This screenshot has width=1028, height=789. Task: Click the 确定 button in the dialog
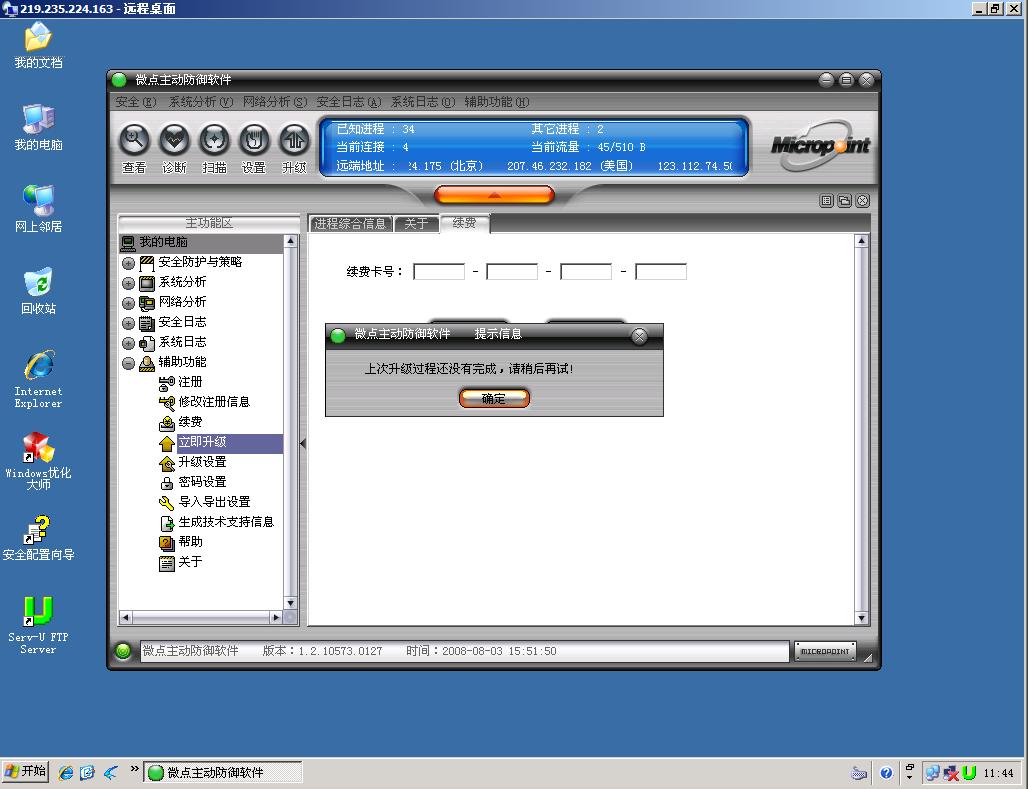click(x=494, y=398)
